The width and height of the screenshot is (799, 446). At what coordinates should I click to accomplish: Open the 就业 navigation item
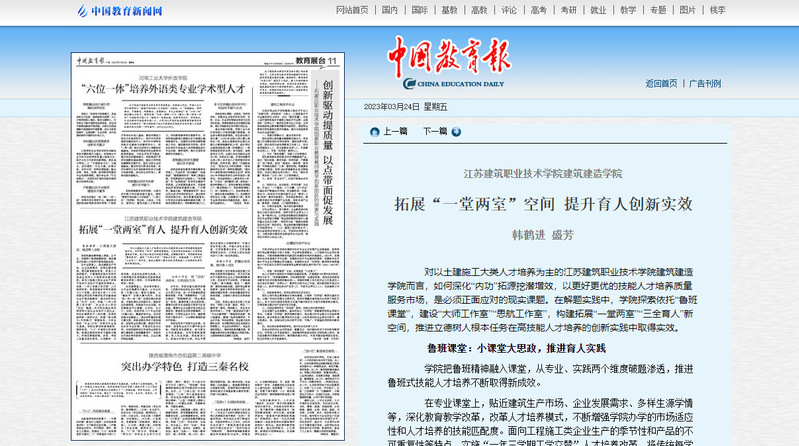[598, 10]
